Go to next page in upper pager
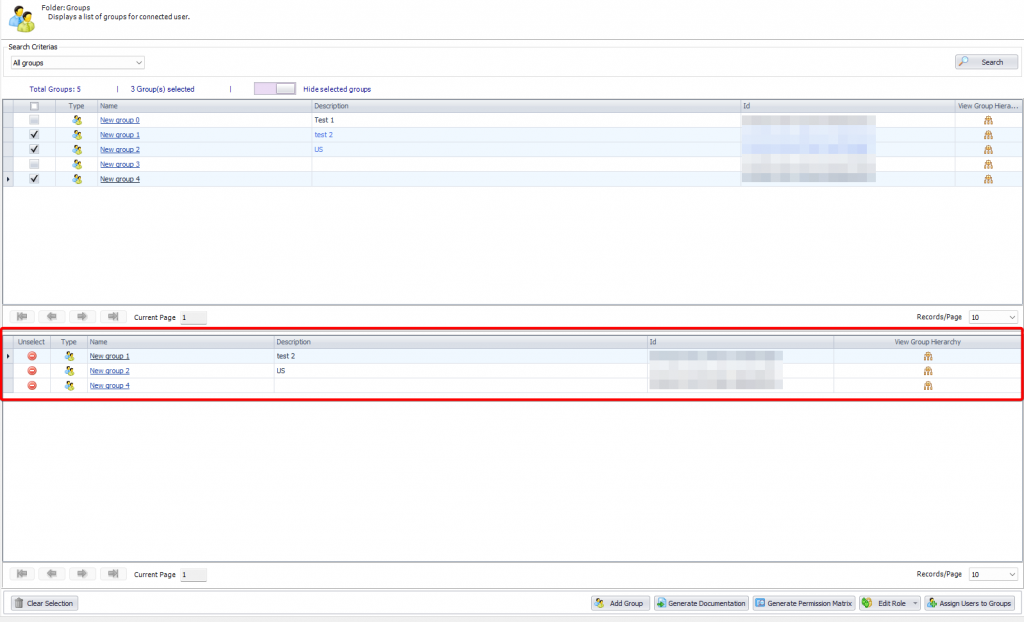Screen dimensions: 1024x622 click(83, 317)
